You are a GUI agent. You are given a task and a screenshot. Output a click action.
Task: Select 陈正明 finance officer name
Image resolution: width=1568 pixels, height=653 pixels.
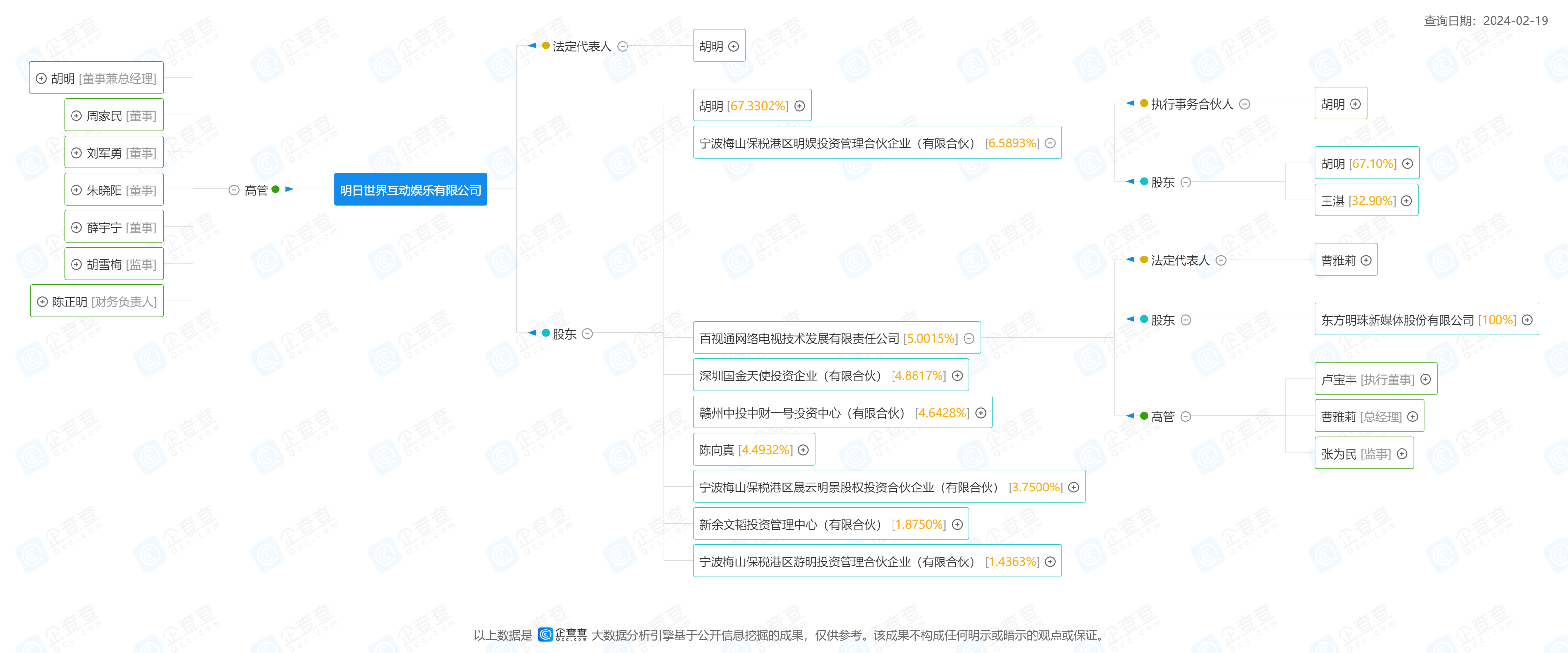pos(70,302)
